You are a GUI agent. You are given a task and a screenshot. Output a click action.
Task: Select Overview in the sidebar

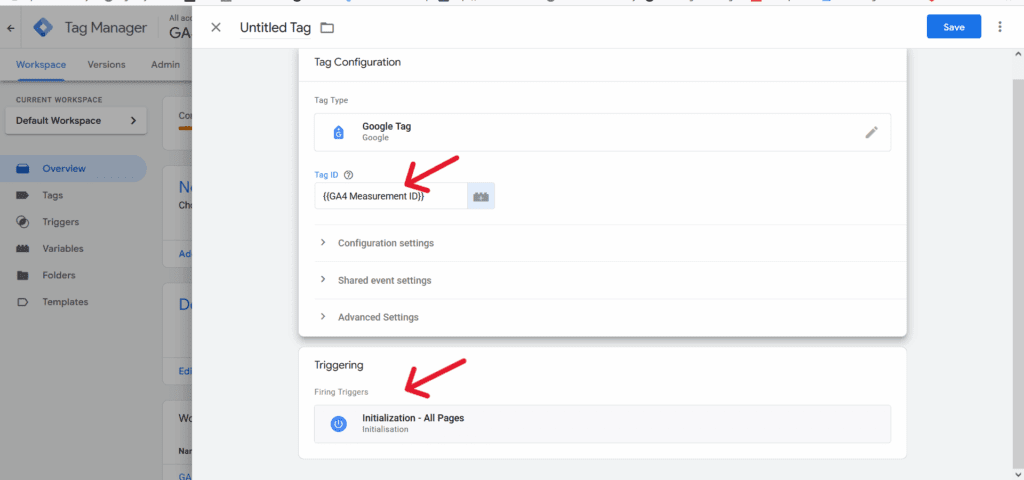73,168
